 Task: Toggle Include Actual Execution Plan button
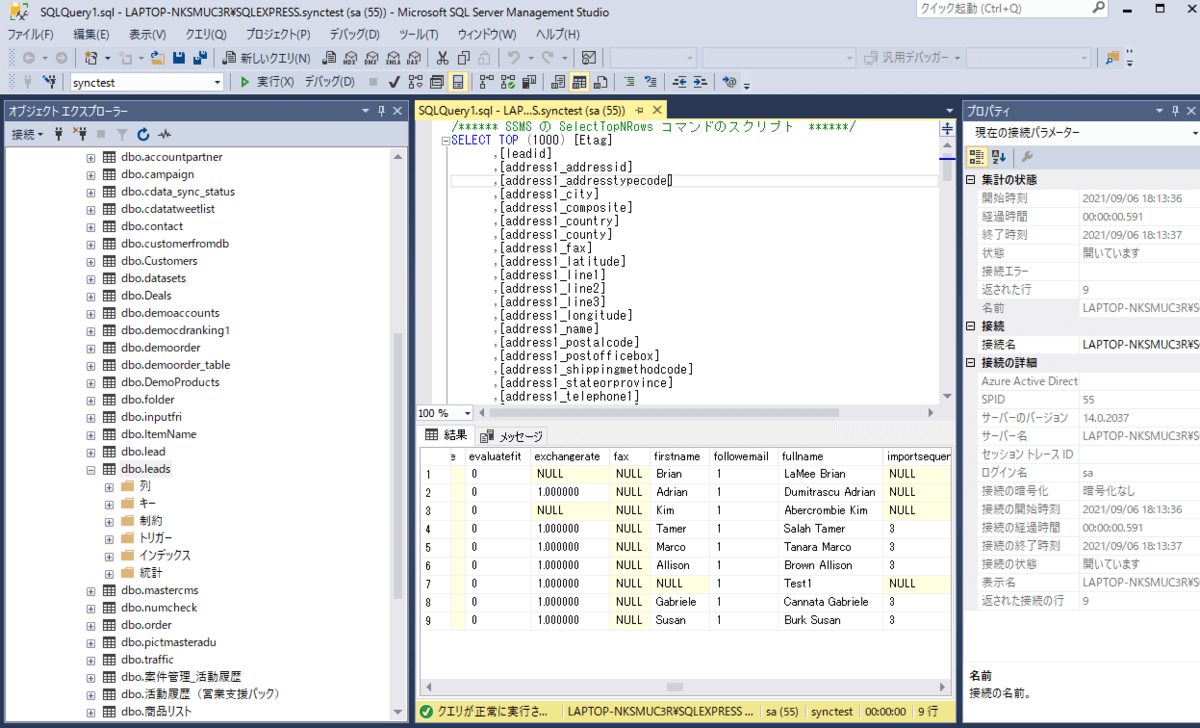click(487, 82)
